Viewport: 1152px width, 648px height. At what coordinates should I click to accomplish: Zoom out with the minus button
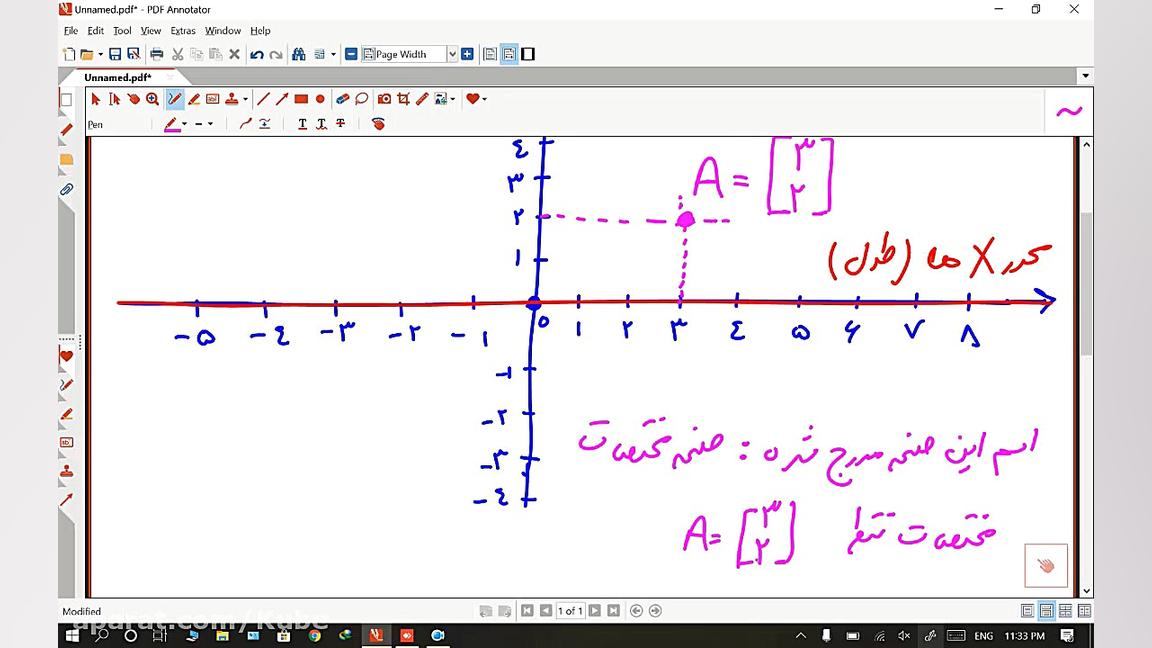click(x=351, y=54)
